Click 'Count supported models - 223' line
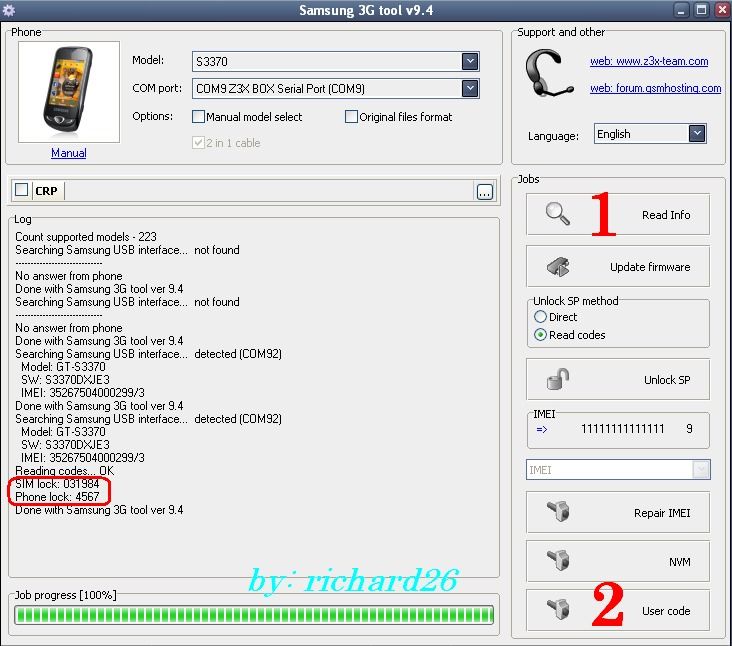Viewport: 732px width, 646px height. point(86,237)
